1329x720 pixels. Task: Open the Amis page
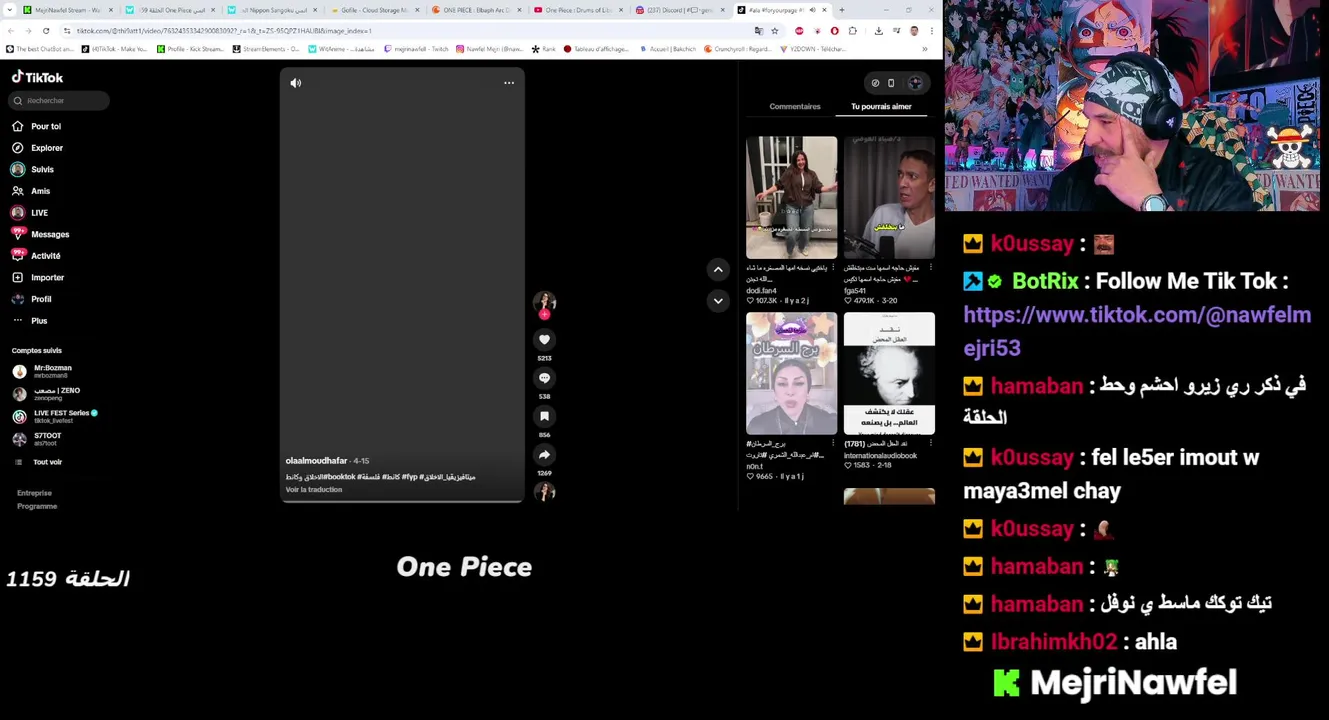[31, 191]
